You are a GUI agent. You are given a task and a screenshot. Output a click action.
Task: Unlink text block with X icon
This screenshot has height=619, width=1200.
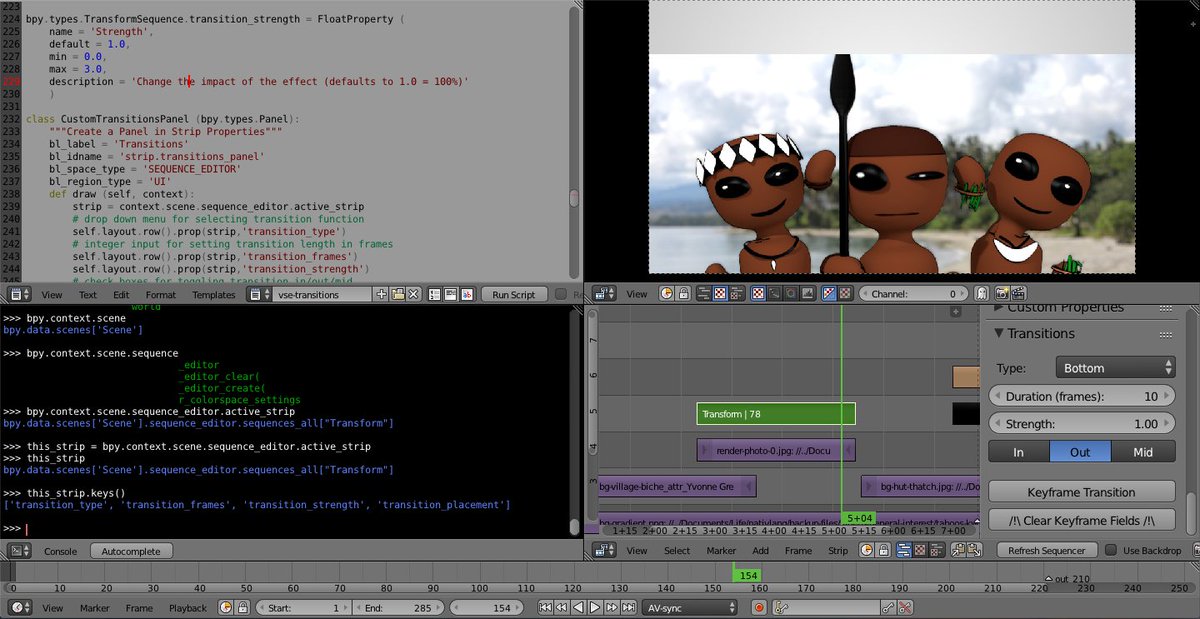413,294
